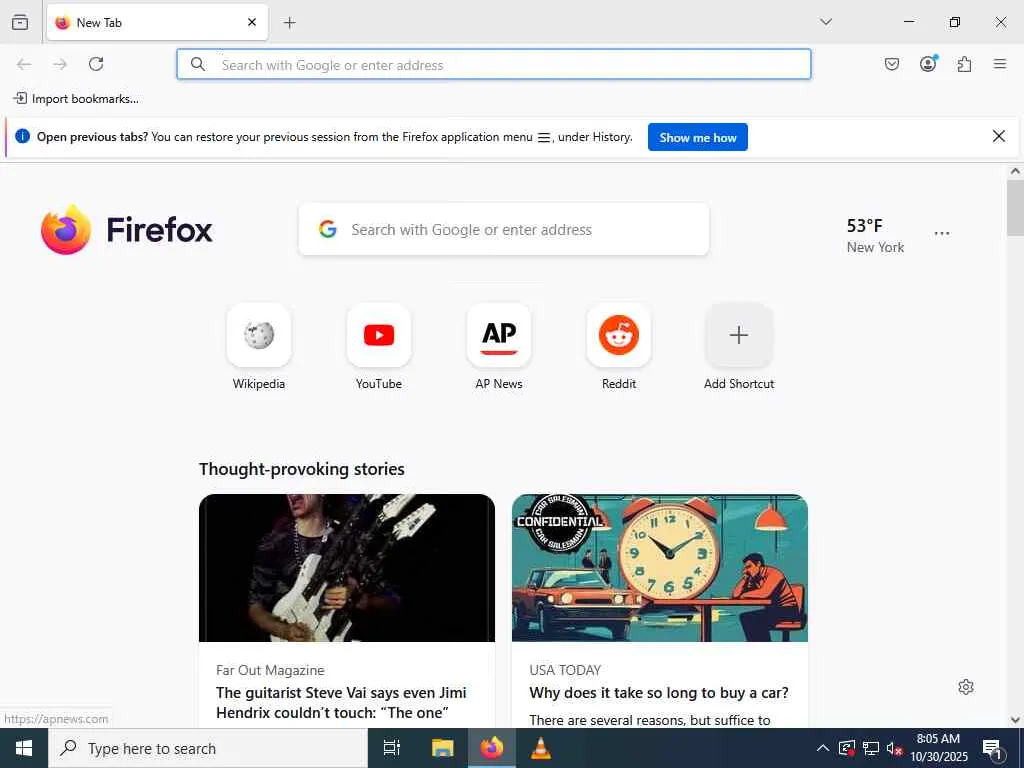
Task: Open the Extensions puzzle icon
Action: [x=964, y=64]
